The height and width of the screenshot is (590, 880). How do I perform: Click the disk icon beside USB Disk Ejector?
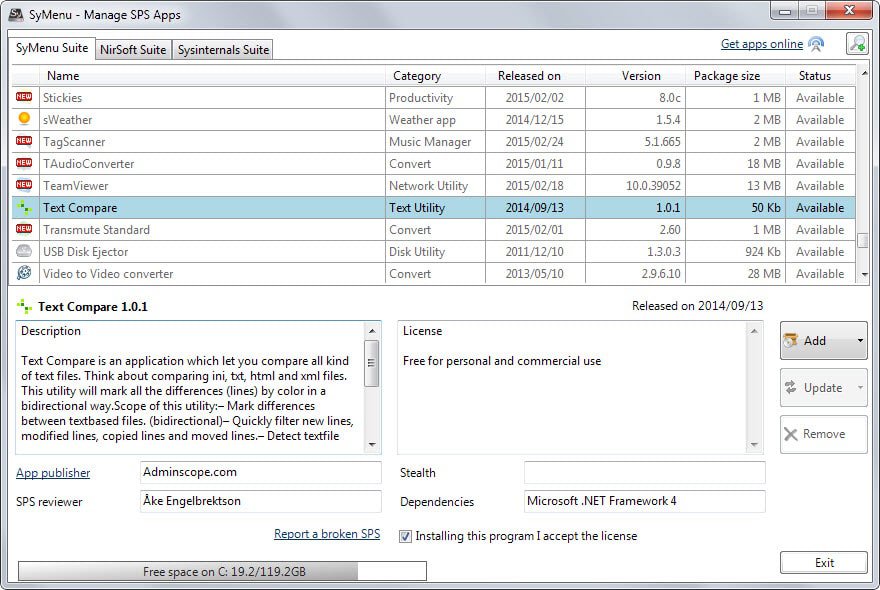[24, 251]
